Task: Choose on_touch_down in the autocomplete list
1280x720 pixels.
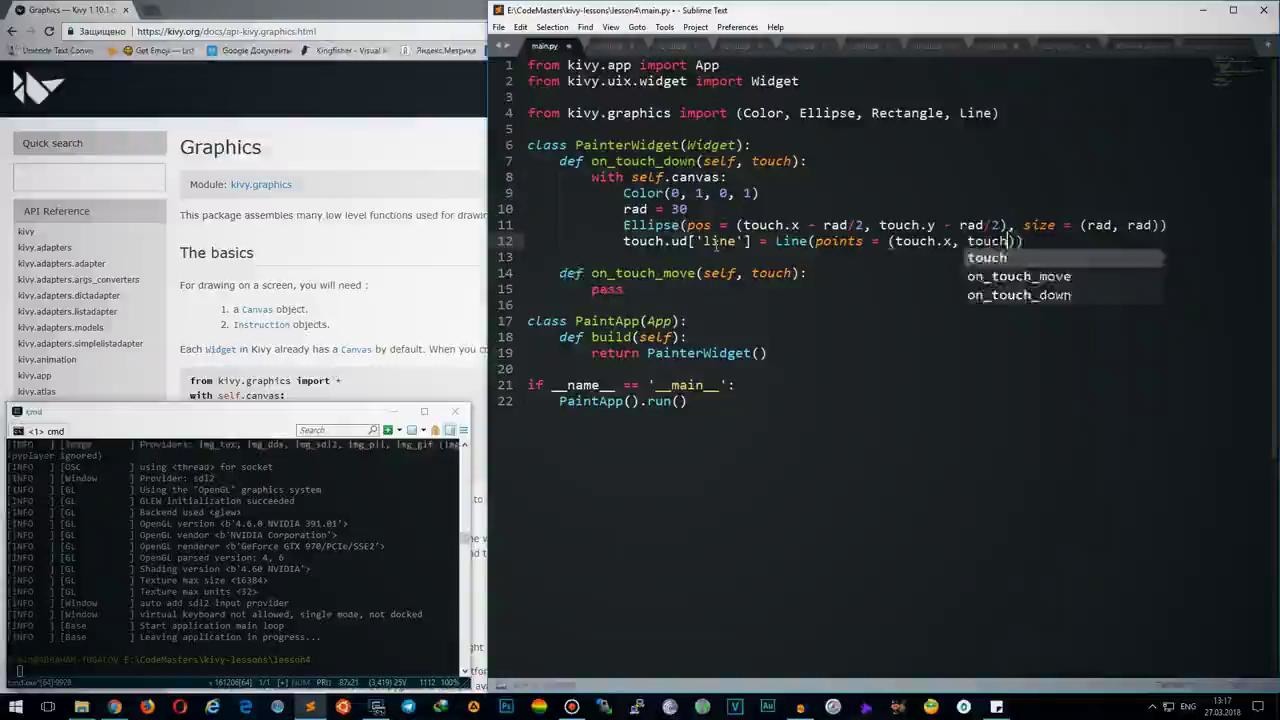Action: [1019, 295]
